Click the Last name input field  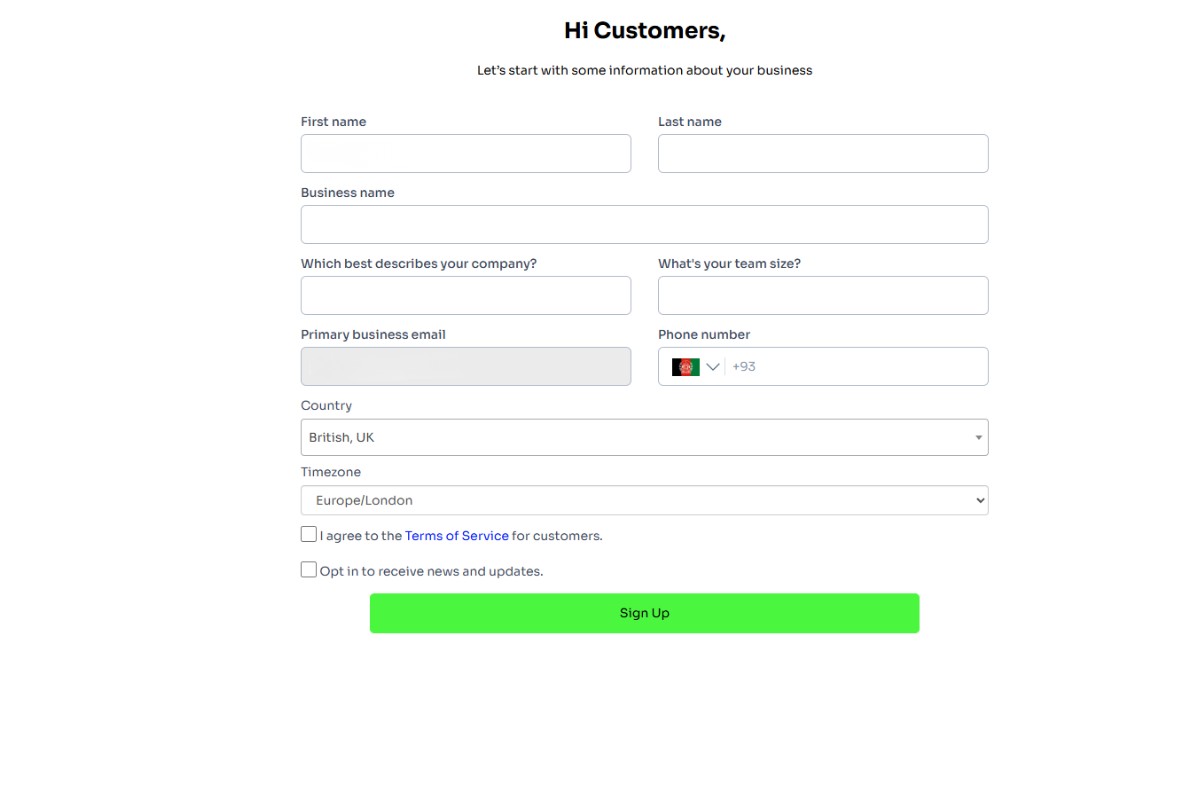point(822,153)
